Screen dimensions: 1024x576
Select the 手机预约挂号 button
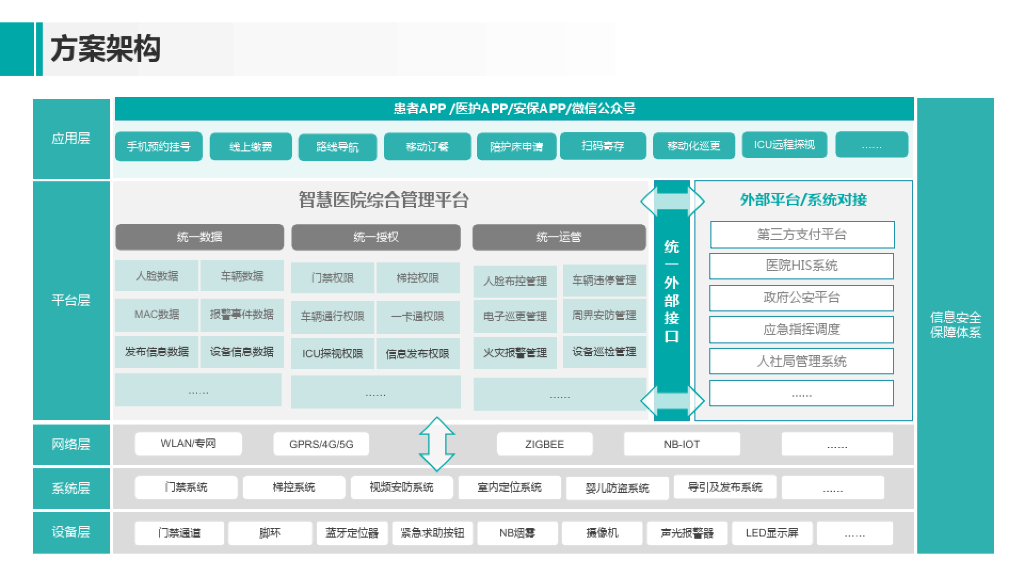pyautogui.click(x=159, y=146)
